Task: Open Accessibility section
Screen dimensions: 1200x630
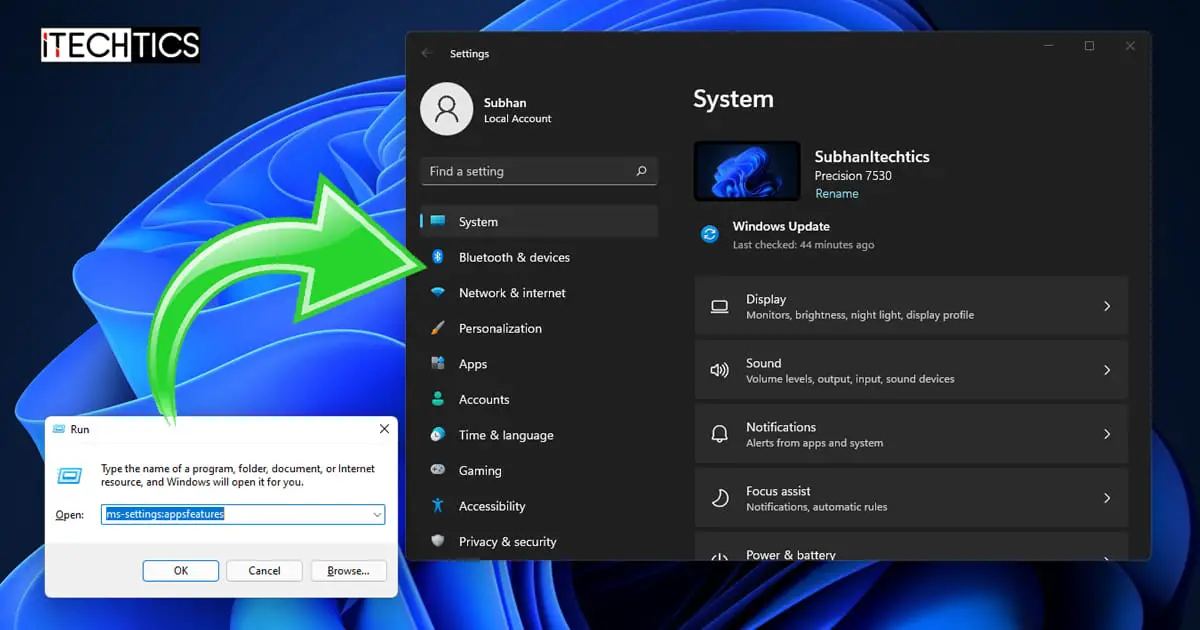Action: tap(539, 506)
